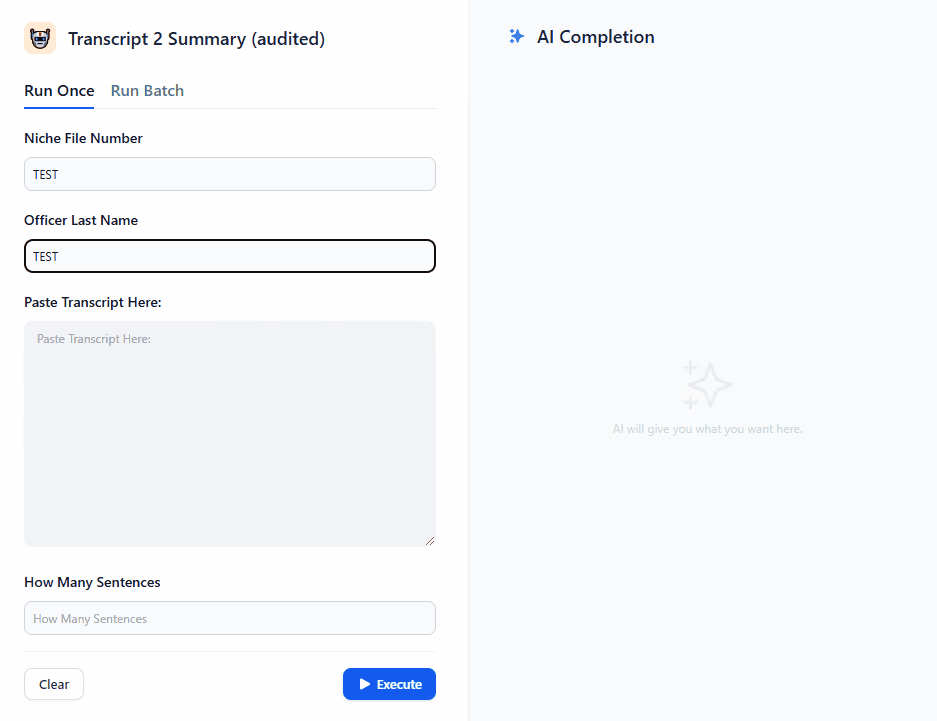Click the "AI will give you what you want here" text

click(707, 429)
